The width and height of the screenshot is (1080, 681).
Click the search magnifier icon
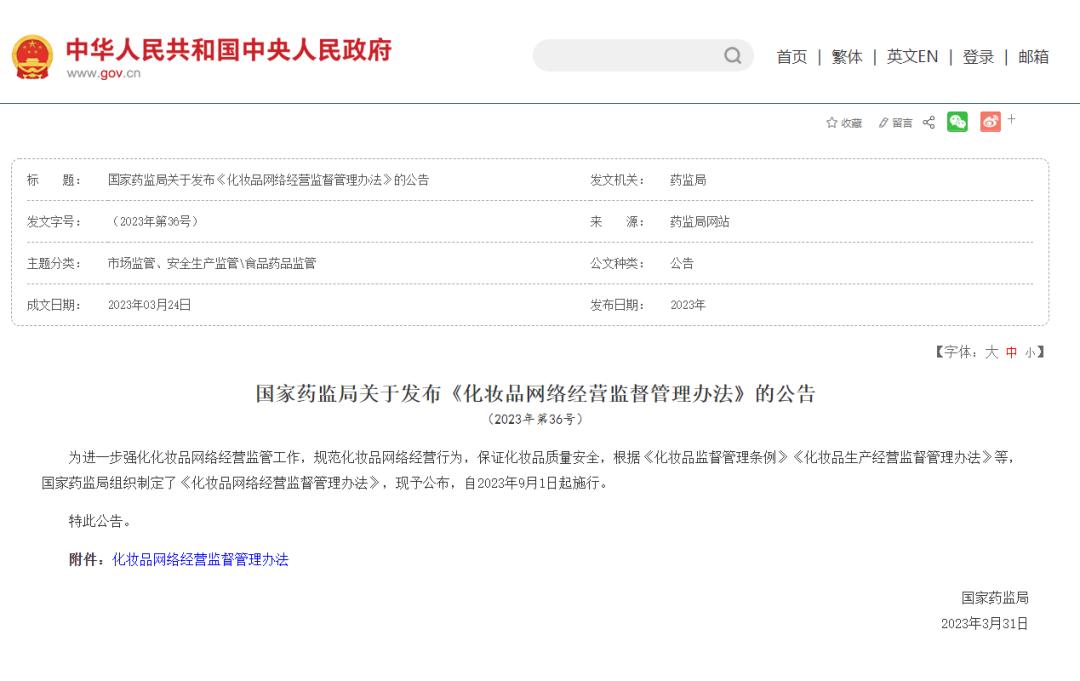point(733,56)
